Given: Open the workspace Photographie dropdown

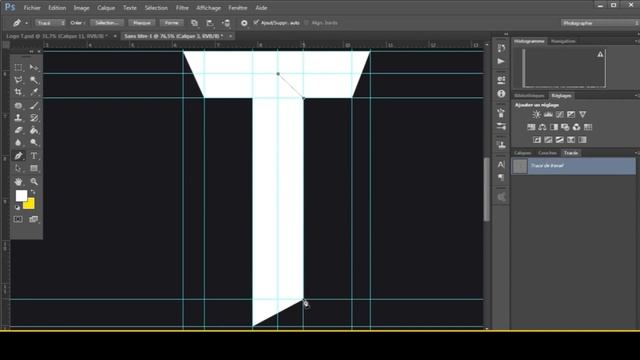Looking at the screenshot, I should pos(600,23).
